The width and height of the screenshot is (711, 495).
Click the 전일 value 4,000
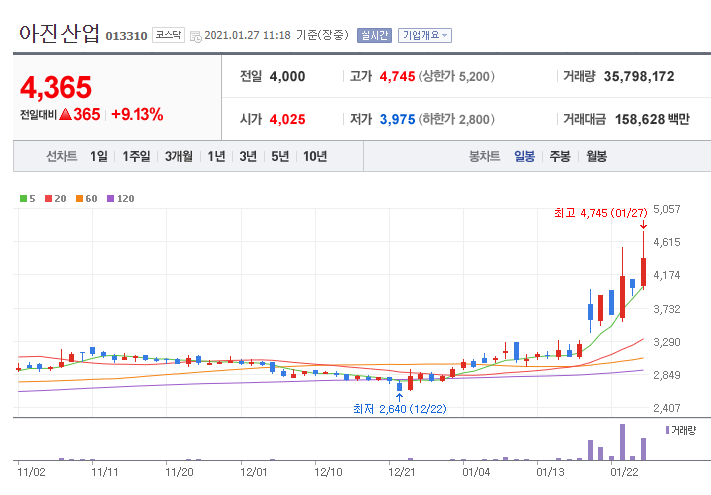[x=287, y=76]
